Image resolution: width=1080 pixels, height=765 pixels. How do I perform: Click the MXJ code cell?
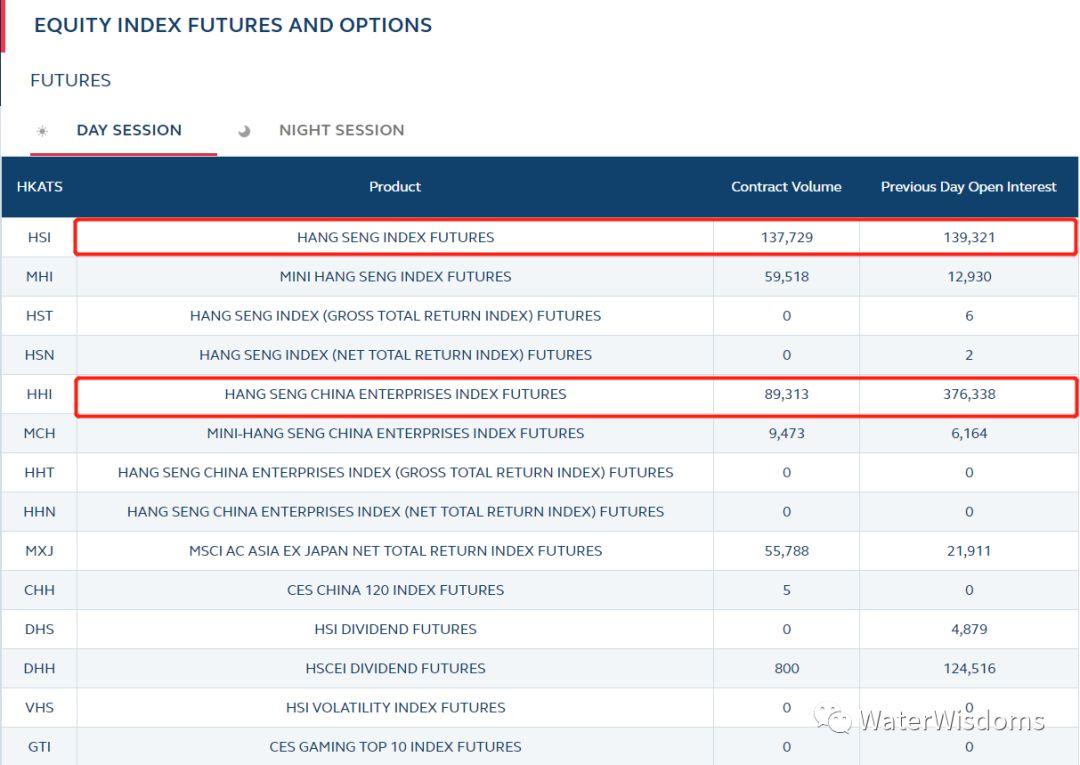click(39, 552)
